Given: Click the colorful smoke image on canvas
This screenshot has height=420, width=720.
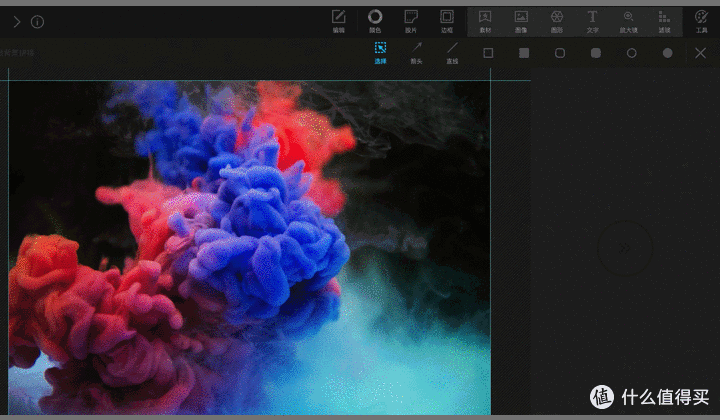Looking at the screenshot, I should tap(249, 248).
